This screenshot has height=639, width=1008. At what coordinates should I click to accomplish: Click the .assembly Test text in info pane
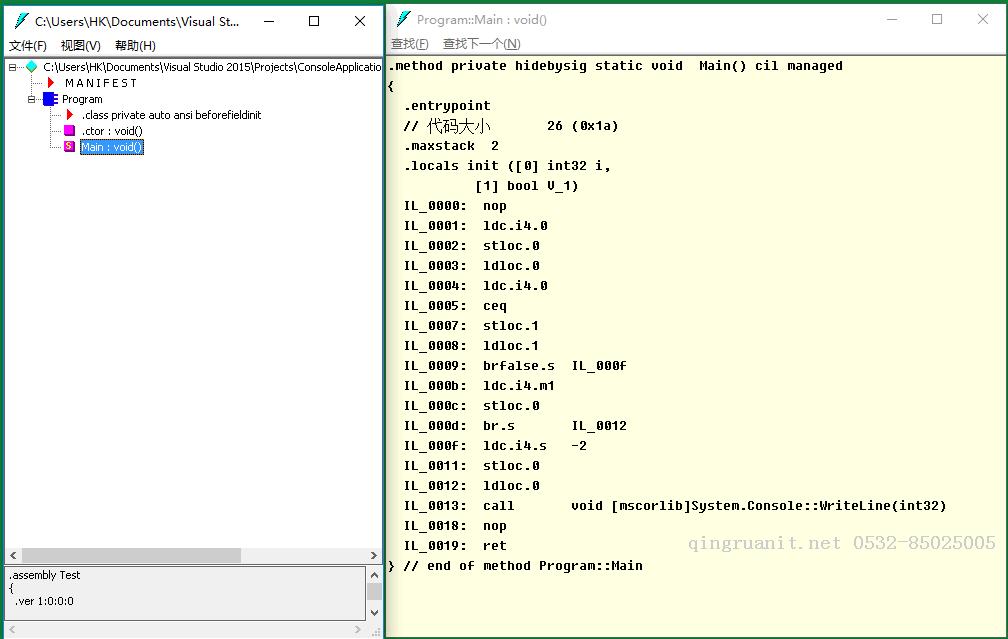pos(44,575)
